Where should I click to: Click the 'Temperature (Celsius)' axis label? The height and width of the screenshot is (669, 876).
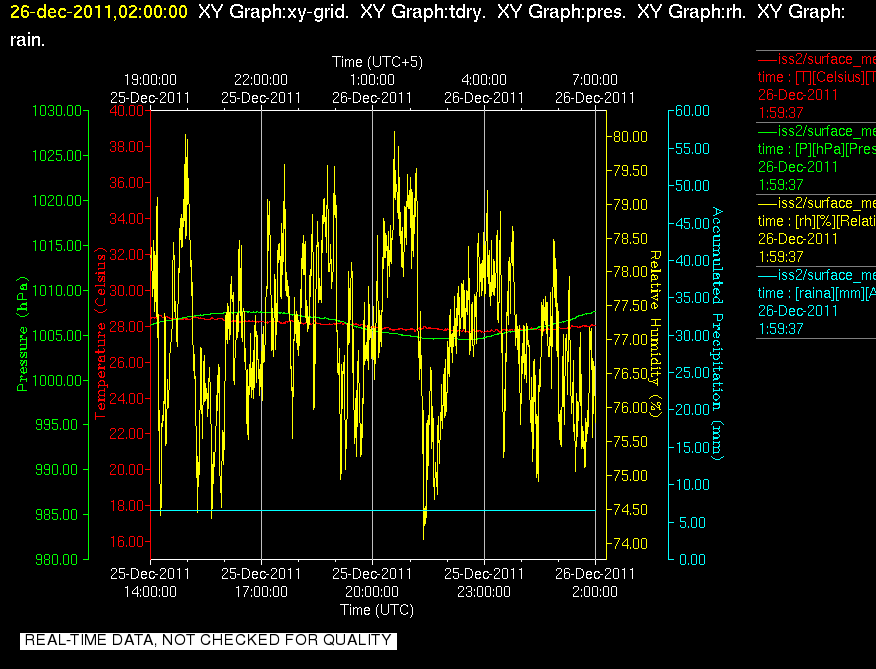point(100,334)
